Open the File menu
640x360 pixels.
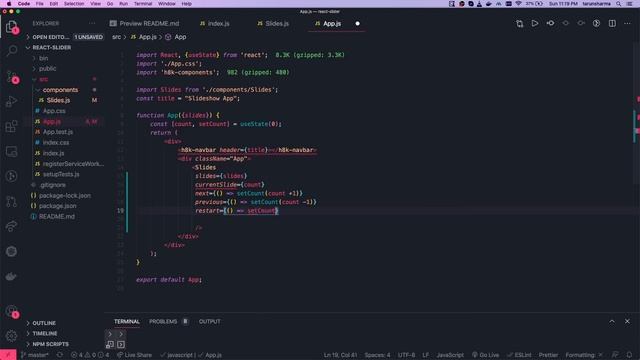pyautogui.click(x=40, y=4)
